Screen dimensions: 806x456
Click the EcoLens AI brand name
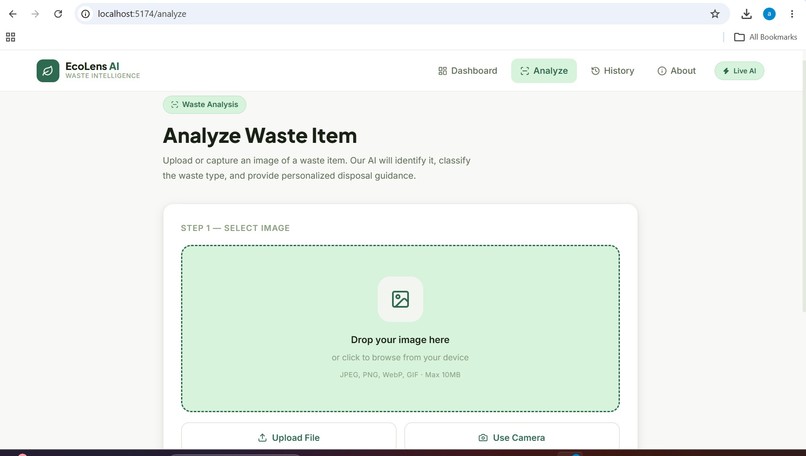[92, 66]
